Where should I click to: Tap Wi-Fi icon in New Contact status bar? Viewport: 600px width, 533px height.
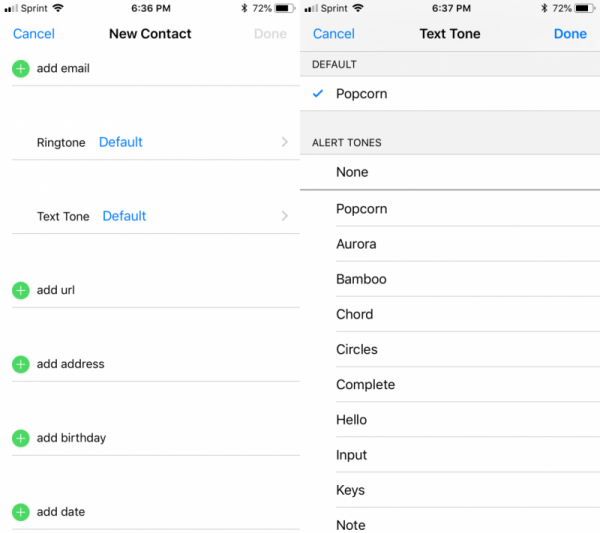[57, 8]
